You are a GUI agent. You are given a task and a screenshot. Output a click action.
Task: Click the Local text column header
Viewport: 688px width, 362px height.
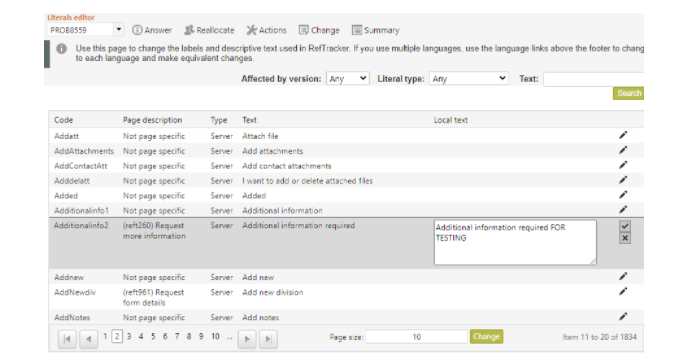point(451,120)
